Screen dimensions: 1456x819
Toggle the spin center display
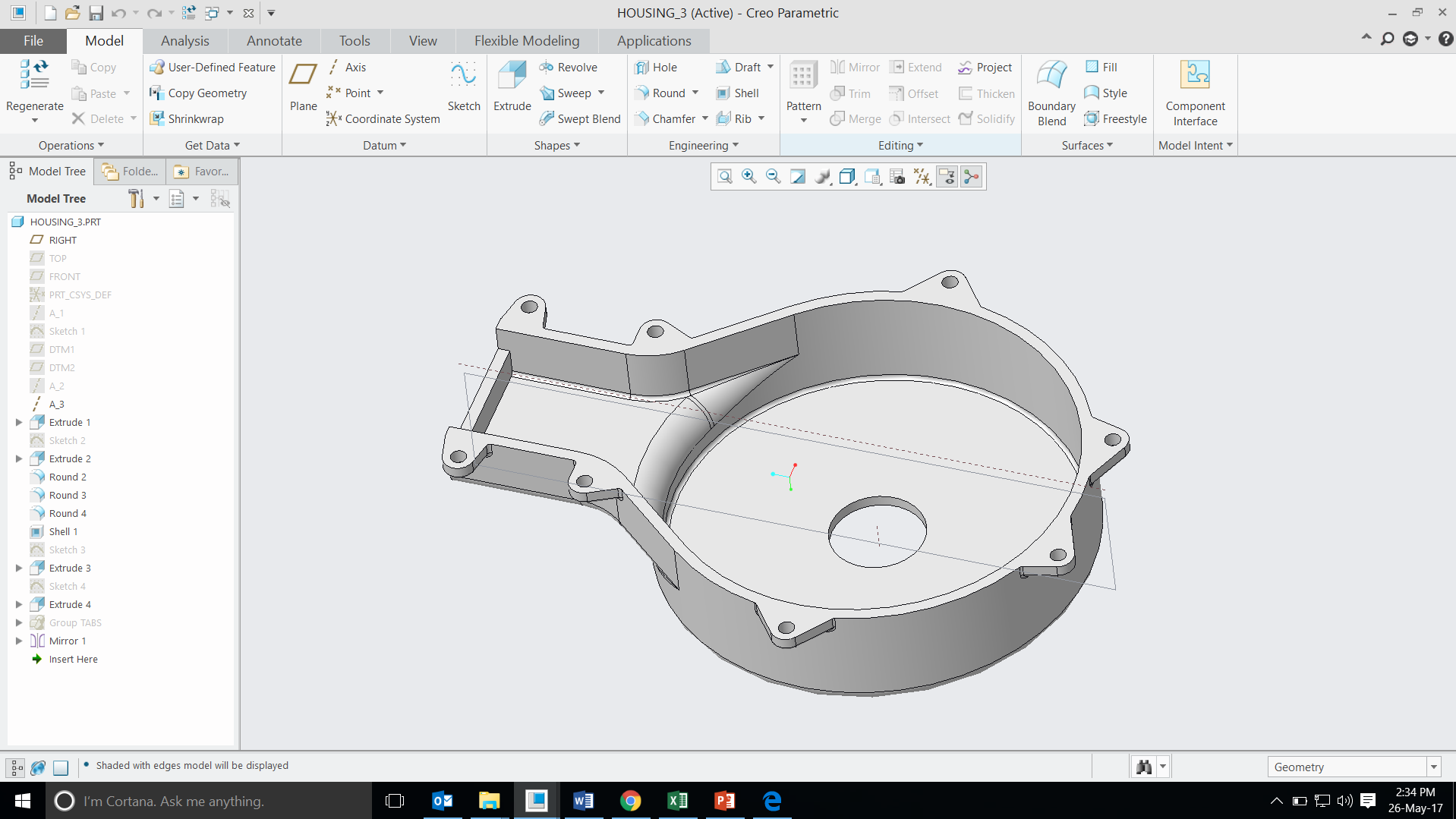tap(972, 176)
